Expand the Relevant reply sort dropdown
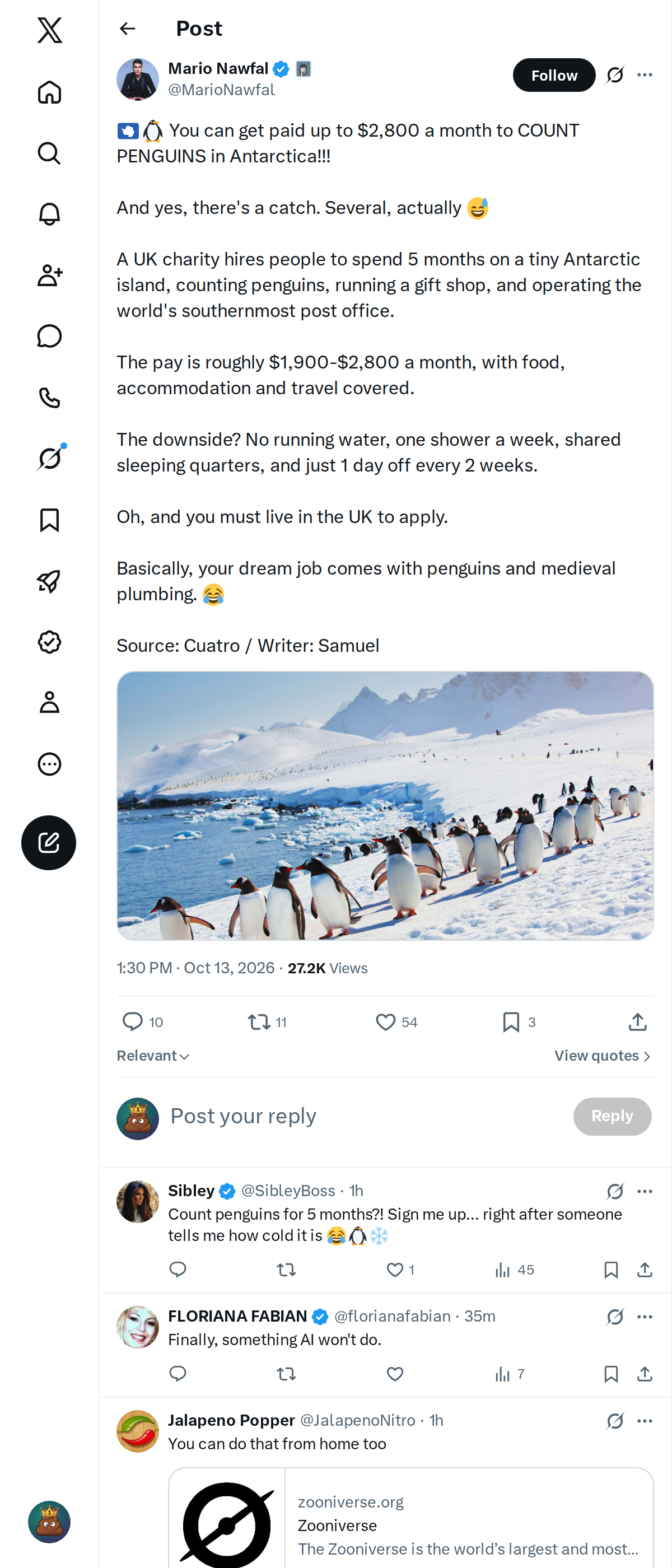This screenshot has width=672, height=1568. point(153,1056)
